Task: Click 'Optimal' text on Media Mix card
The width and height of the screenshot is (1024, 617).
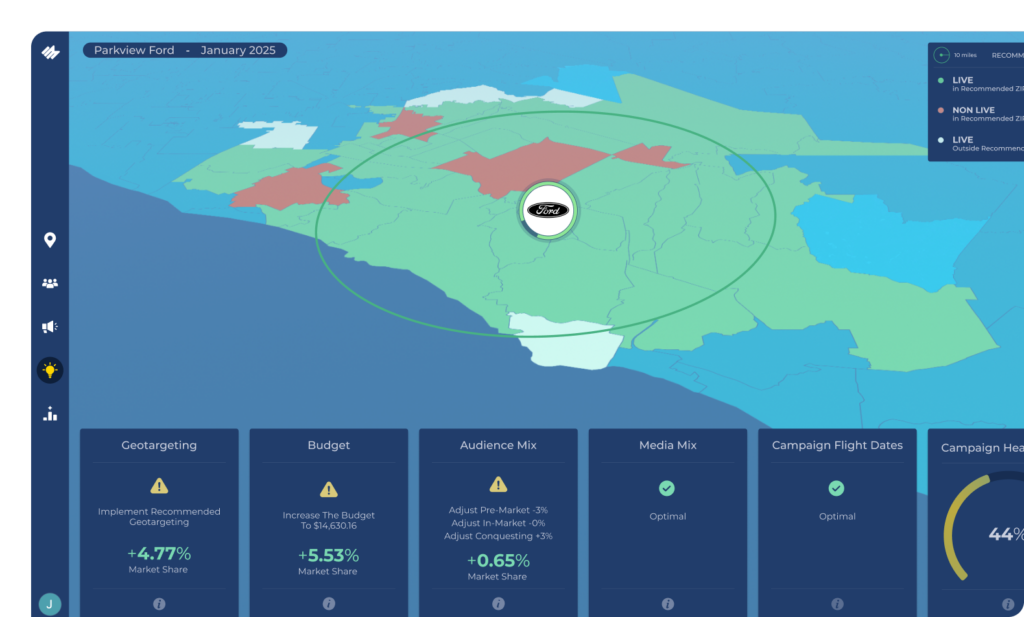Action: 667,516
